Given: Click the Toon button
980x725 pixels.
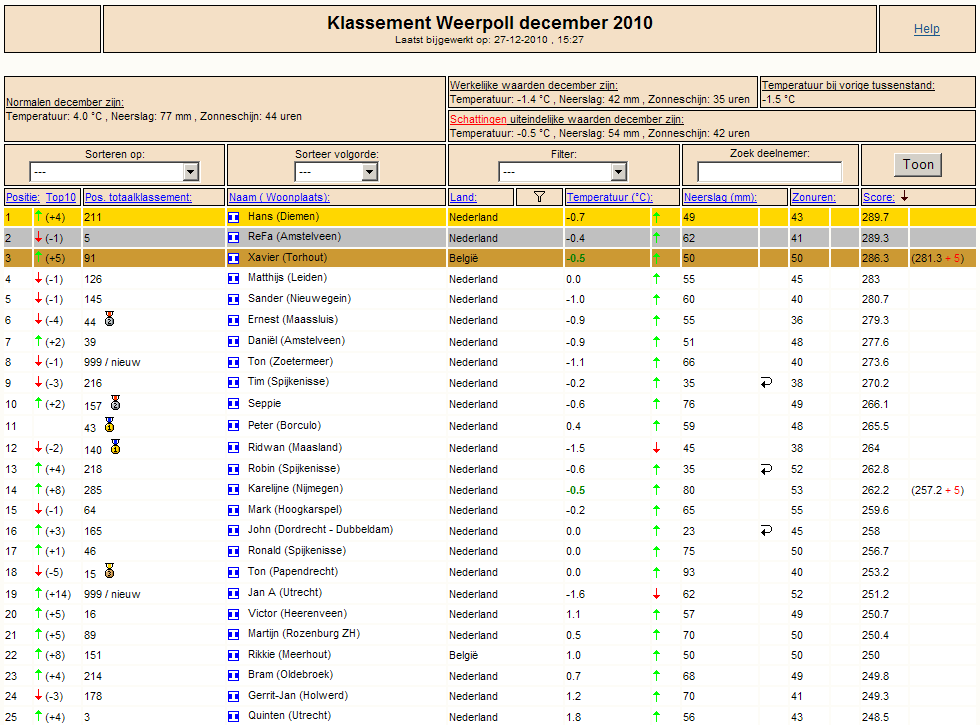Looking at the screenshot, I should 918,165.
